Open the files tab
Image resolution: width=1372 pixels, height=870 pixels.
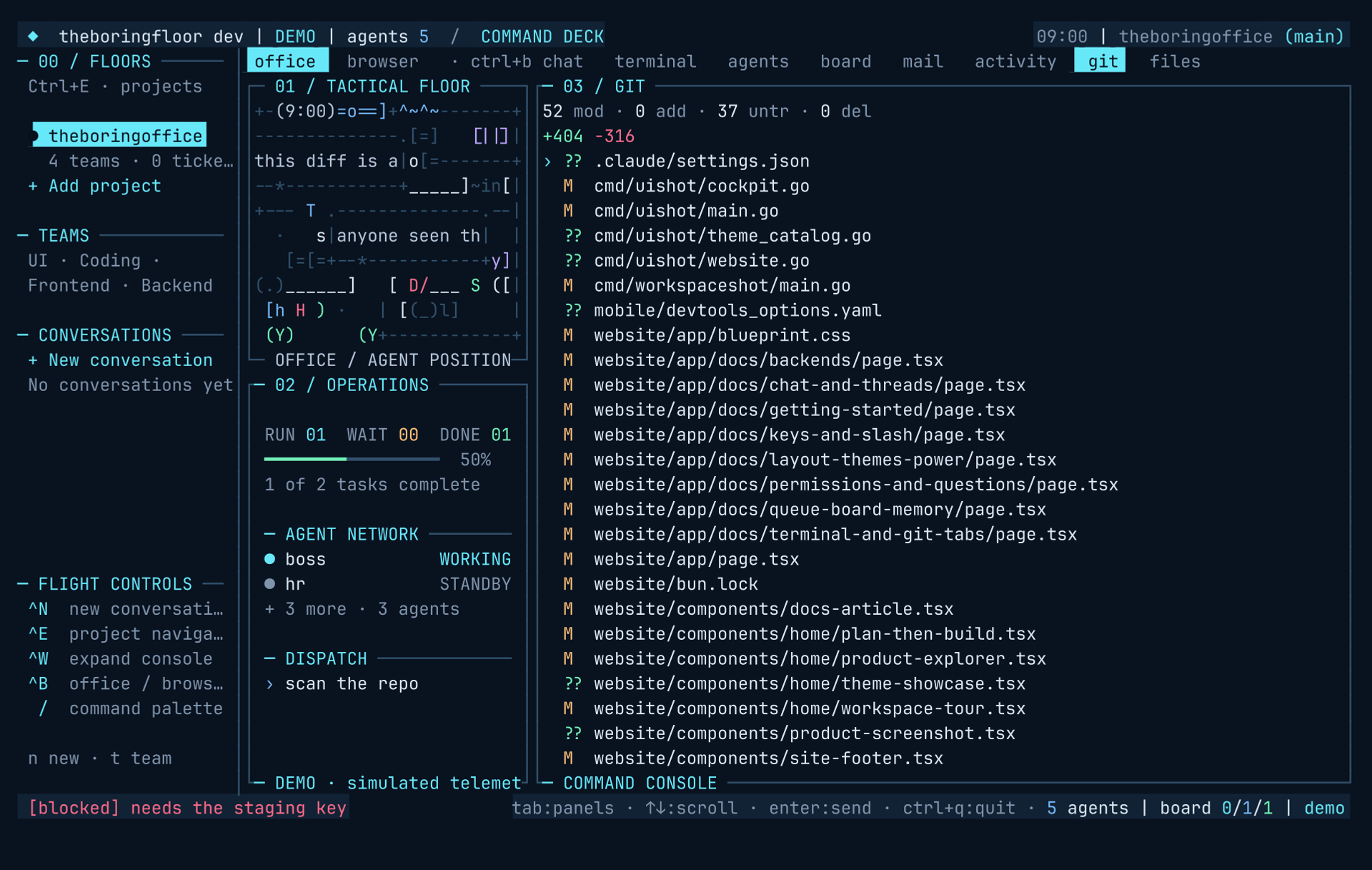1175,61
